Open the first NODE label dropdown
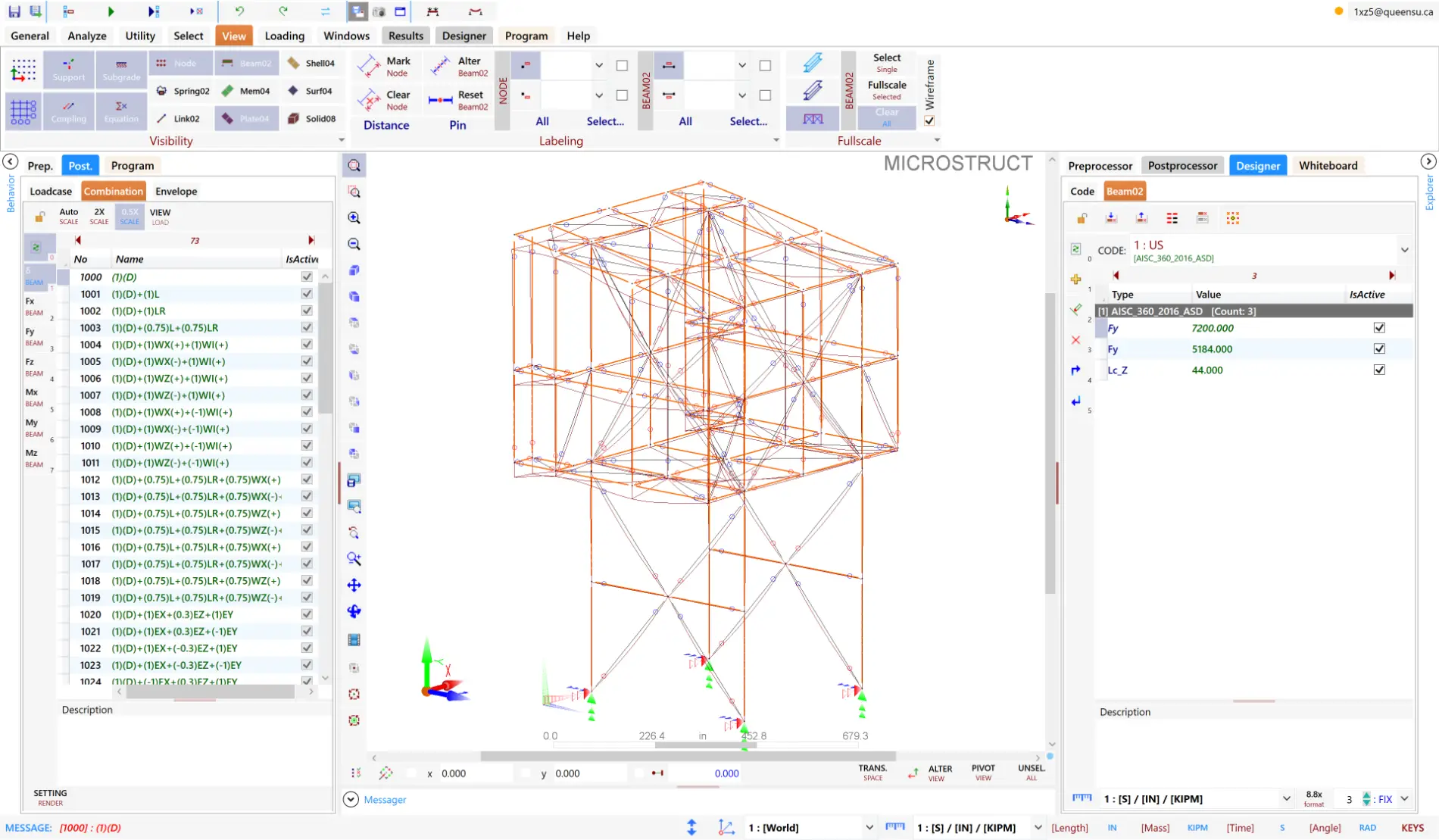This screenshot has width=1439, height=840. click(x=598, y=66)
